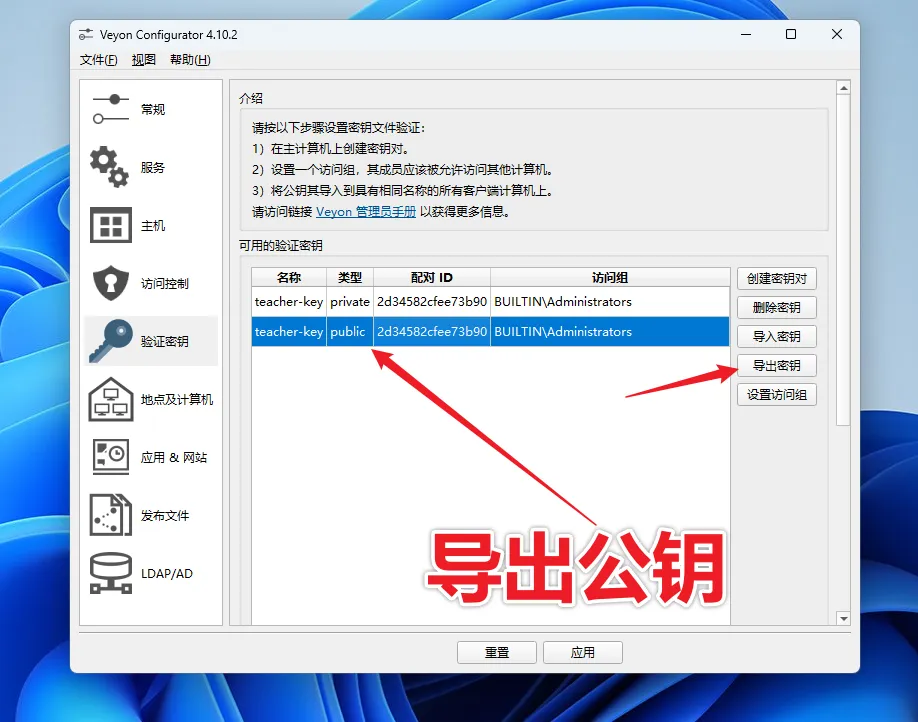Viewport: 918px width, 722px height.
Task: Select the teacher-key private row name
Action: [289, 302]
